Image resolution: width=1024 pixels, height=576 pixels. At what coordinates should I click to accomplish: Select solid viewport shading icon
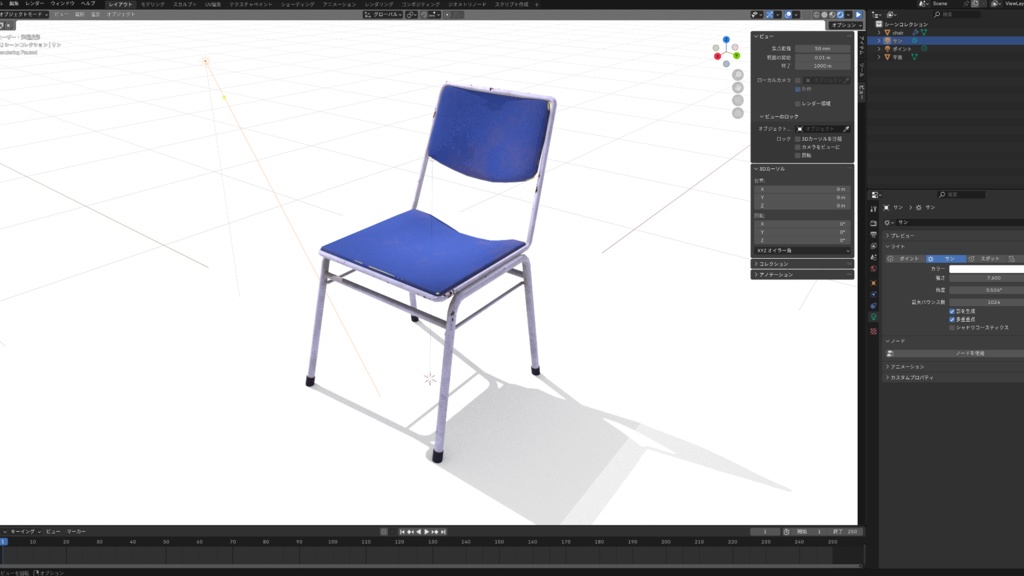[824, 14]
